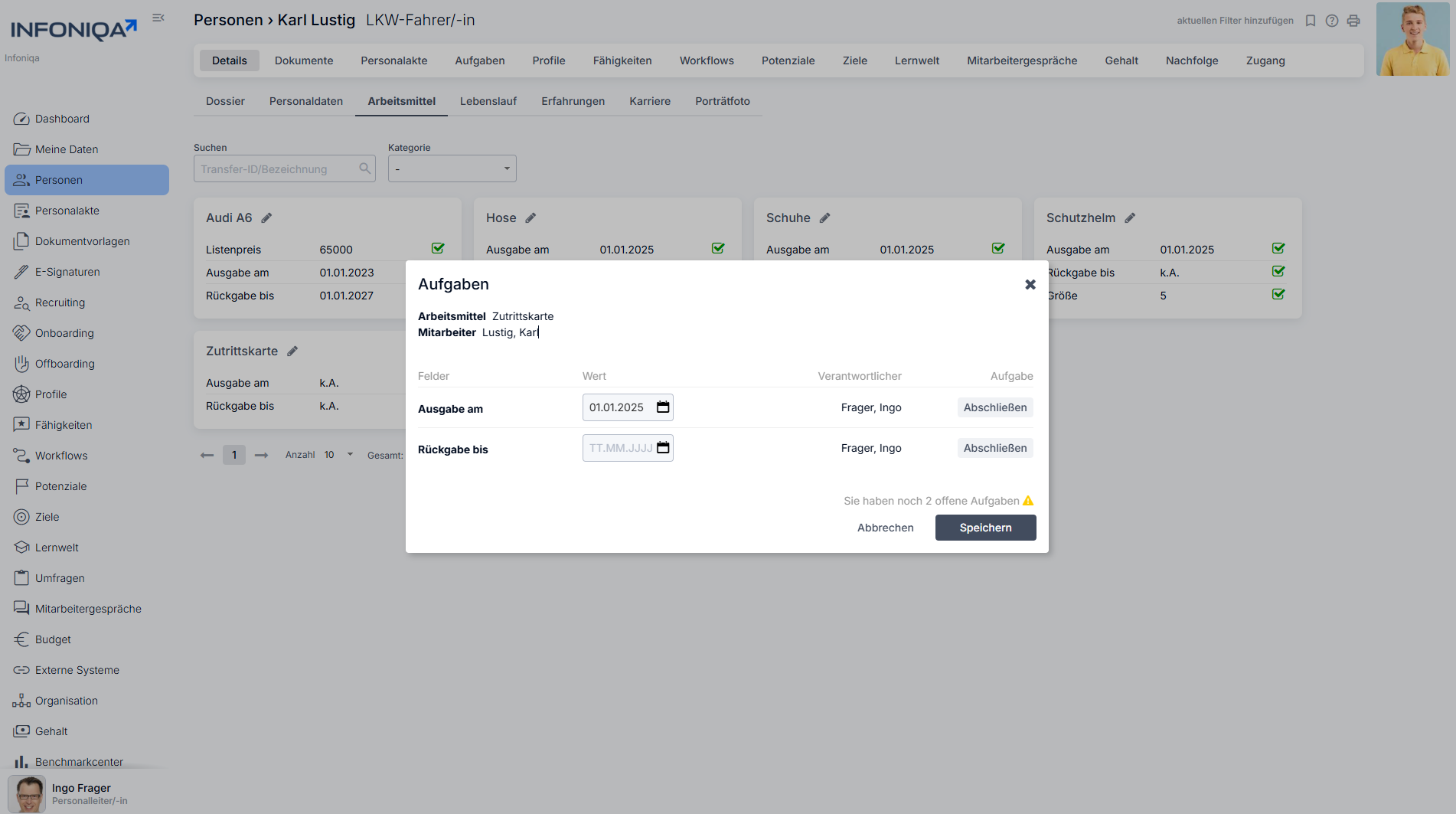
Task: Click the print icon
Action: (x=1353, y=21)
